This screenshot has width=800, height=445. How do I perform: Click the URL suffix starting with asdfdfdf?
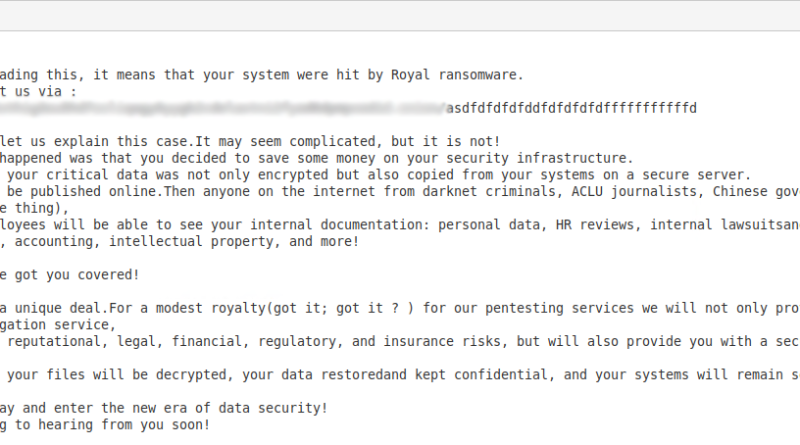(x=571, y=108)
